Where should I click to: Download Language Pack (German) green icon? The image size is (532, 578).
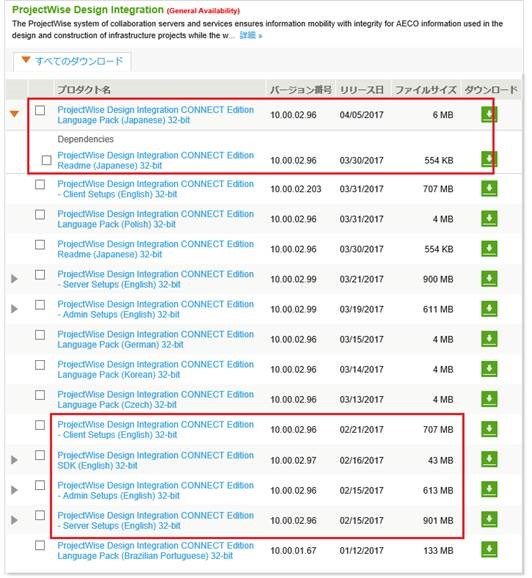(x=489, y=339)
